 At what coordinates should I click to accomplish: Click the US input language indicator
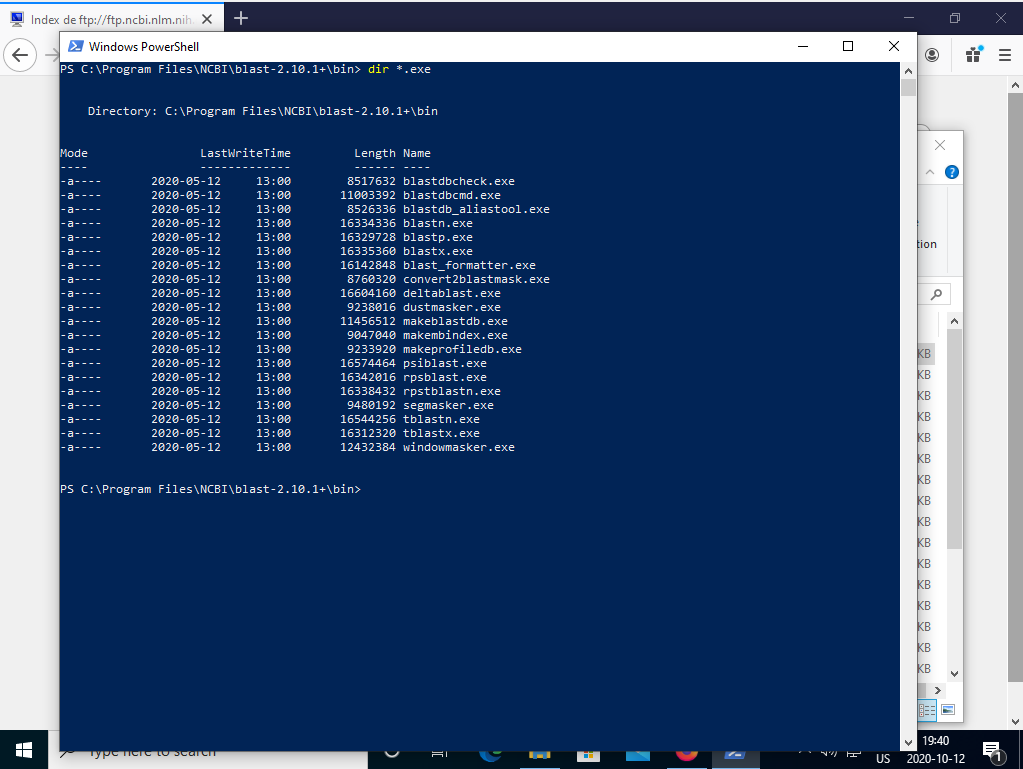point(883,759)
